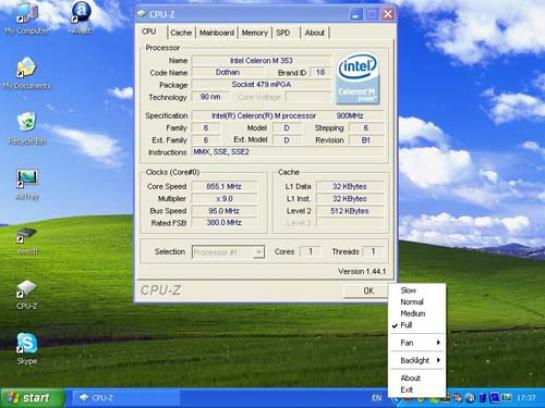Screen dimensions: 545x408
Task: Click the Level 2 value 512 KBytes
Action: 350,211
